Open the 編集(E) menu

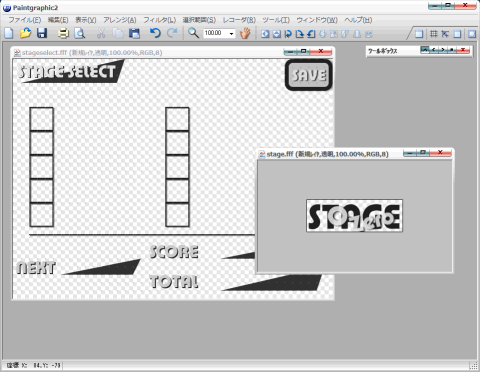pos(58,20)
